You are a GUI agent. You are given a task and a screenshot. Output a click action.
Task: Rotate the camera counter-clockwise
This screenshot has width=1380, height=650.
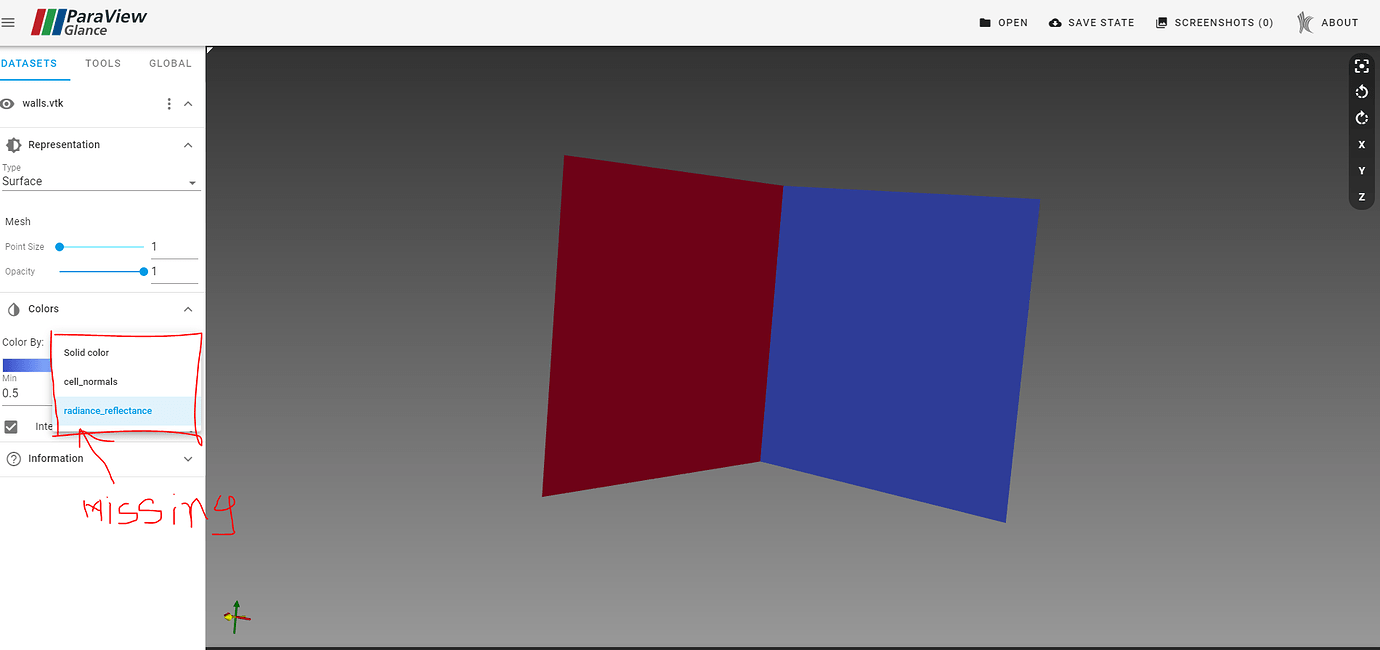tap(1361, 92)
